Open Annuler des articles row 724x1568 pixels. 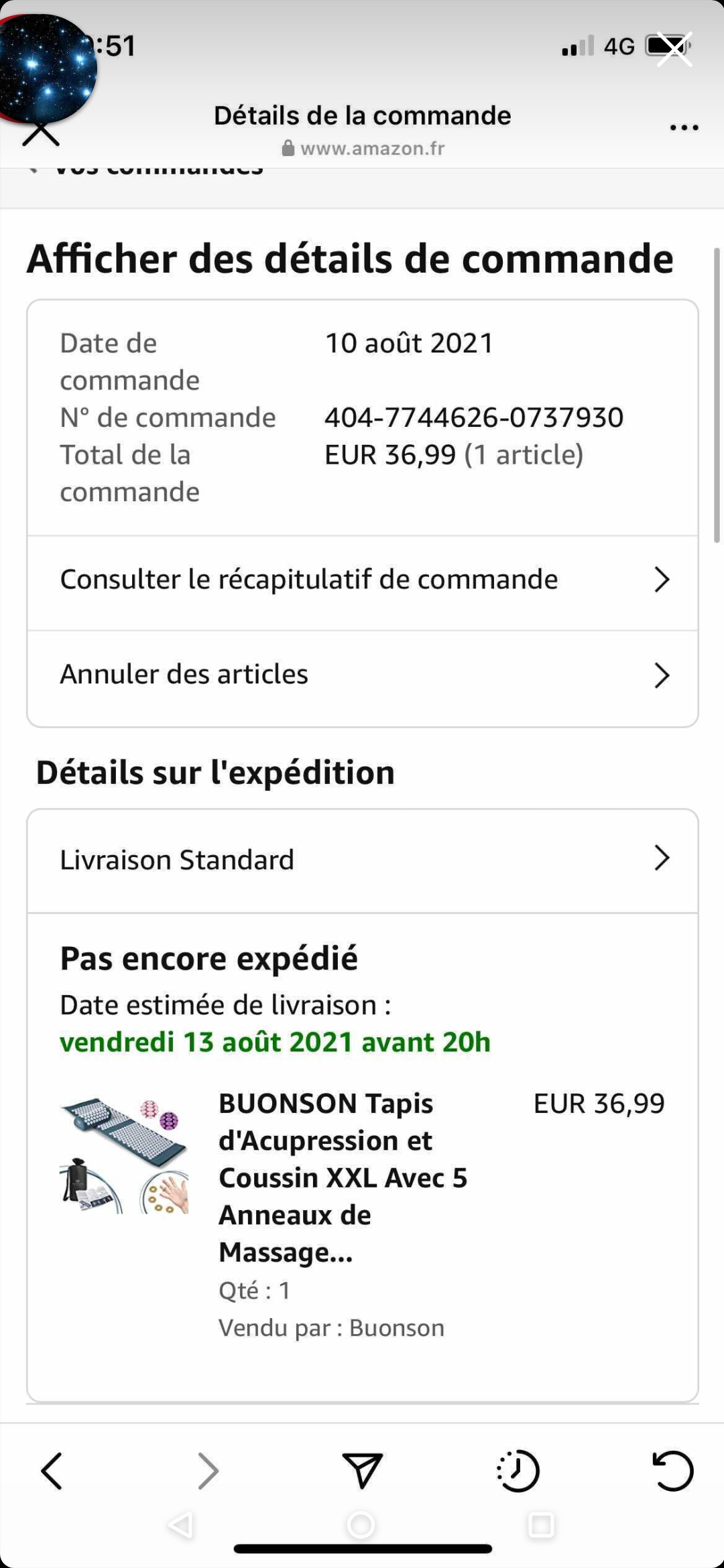tap(363, 677)
